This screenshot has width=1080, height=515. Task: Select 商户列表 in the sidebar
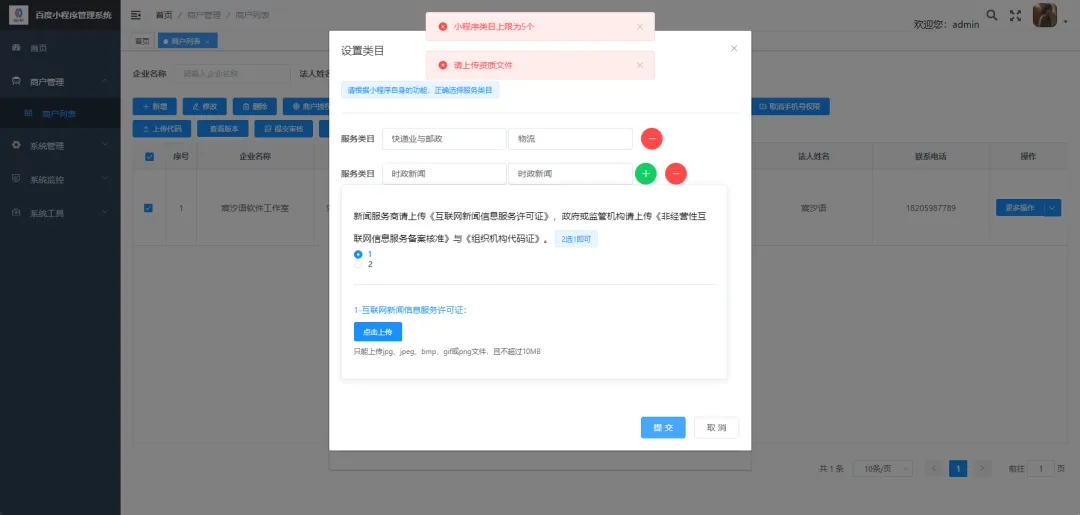tap(61, 114)
